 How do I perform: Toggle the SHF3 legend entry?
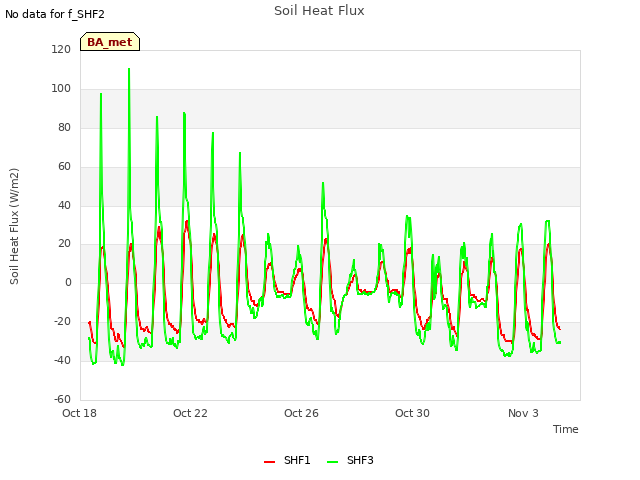pos(350,460)
